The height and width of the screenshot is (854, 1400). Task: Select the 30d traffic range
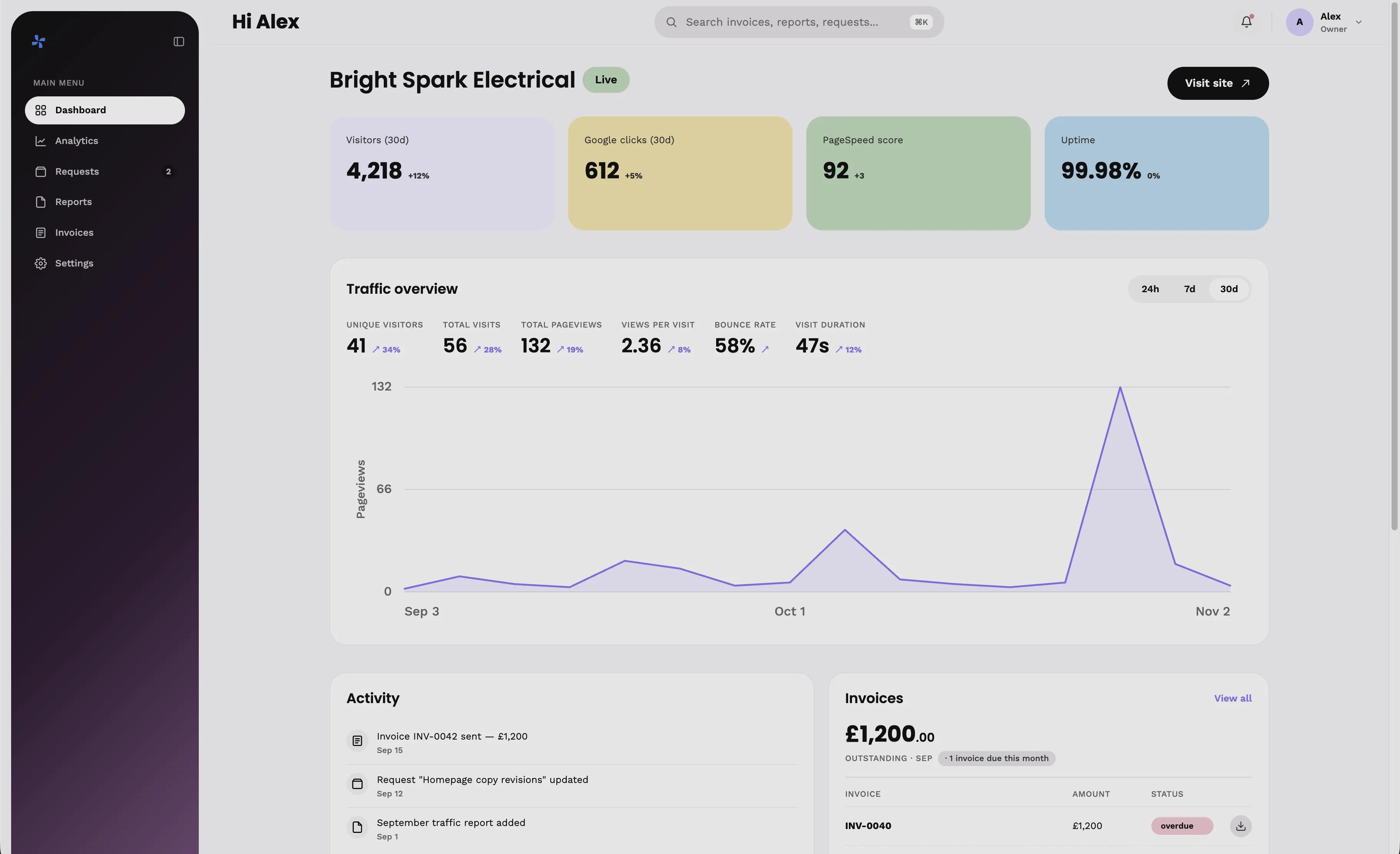1228,289
